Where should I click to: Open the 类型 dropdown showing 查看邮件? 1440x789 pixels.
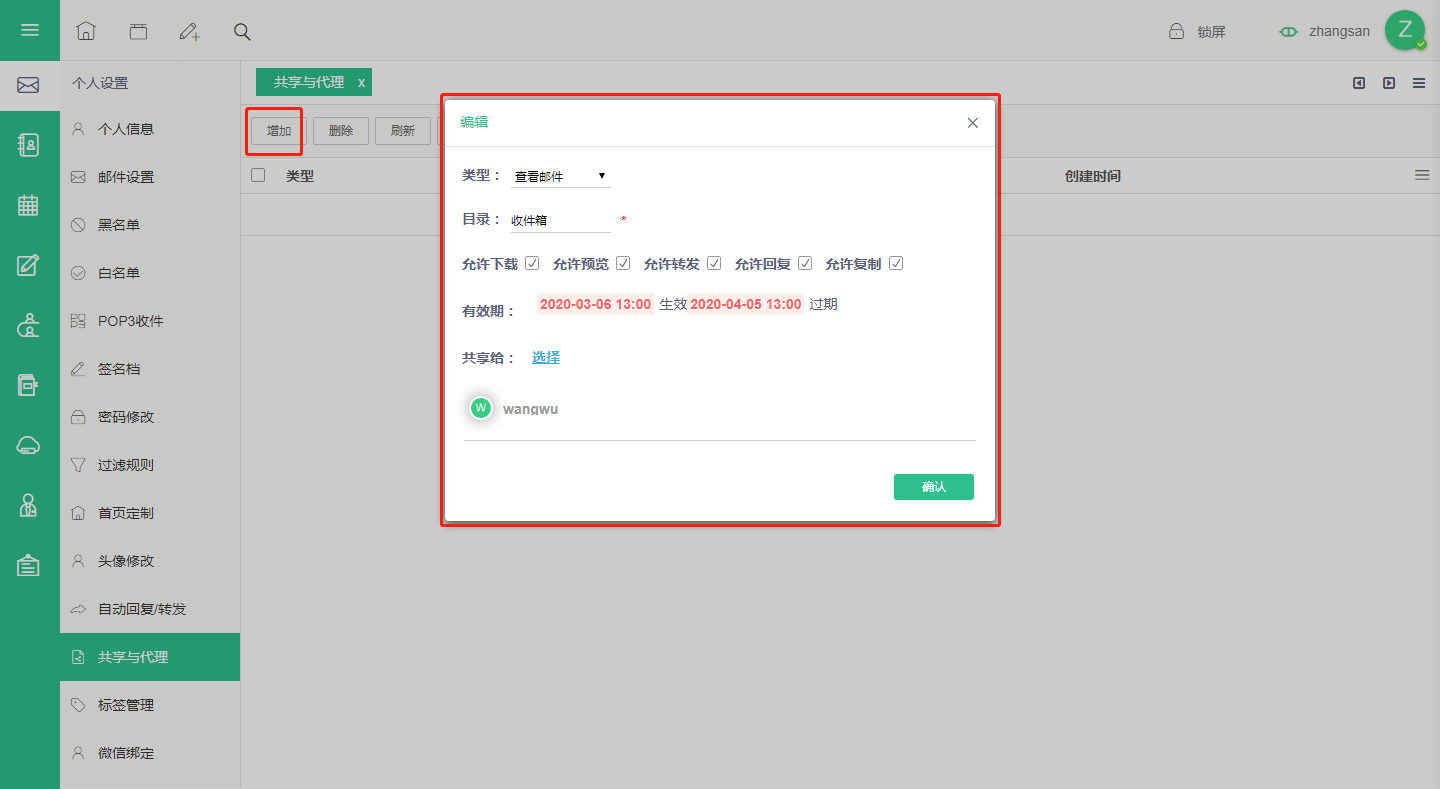click(x=560, y=176)
